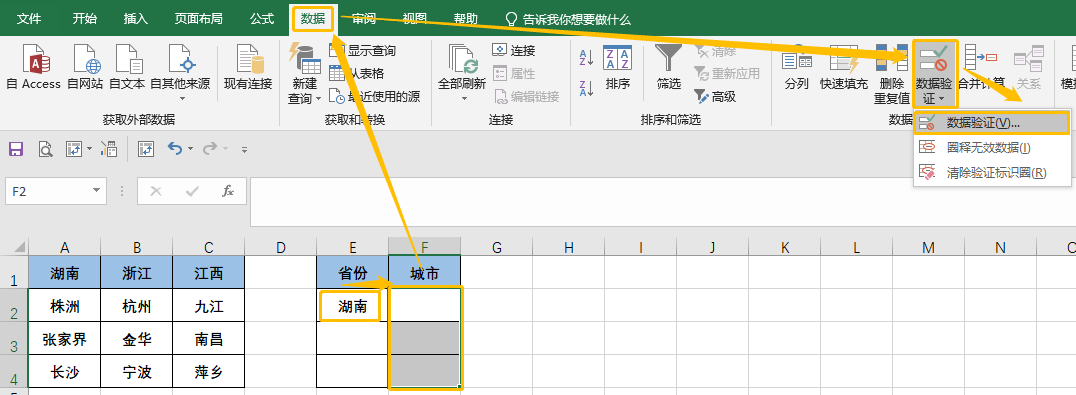Select the 省份 header cell
This screenshot has height=395, width=1076.
pyautogui.click(x=353, y=273)
